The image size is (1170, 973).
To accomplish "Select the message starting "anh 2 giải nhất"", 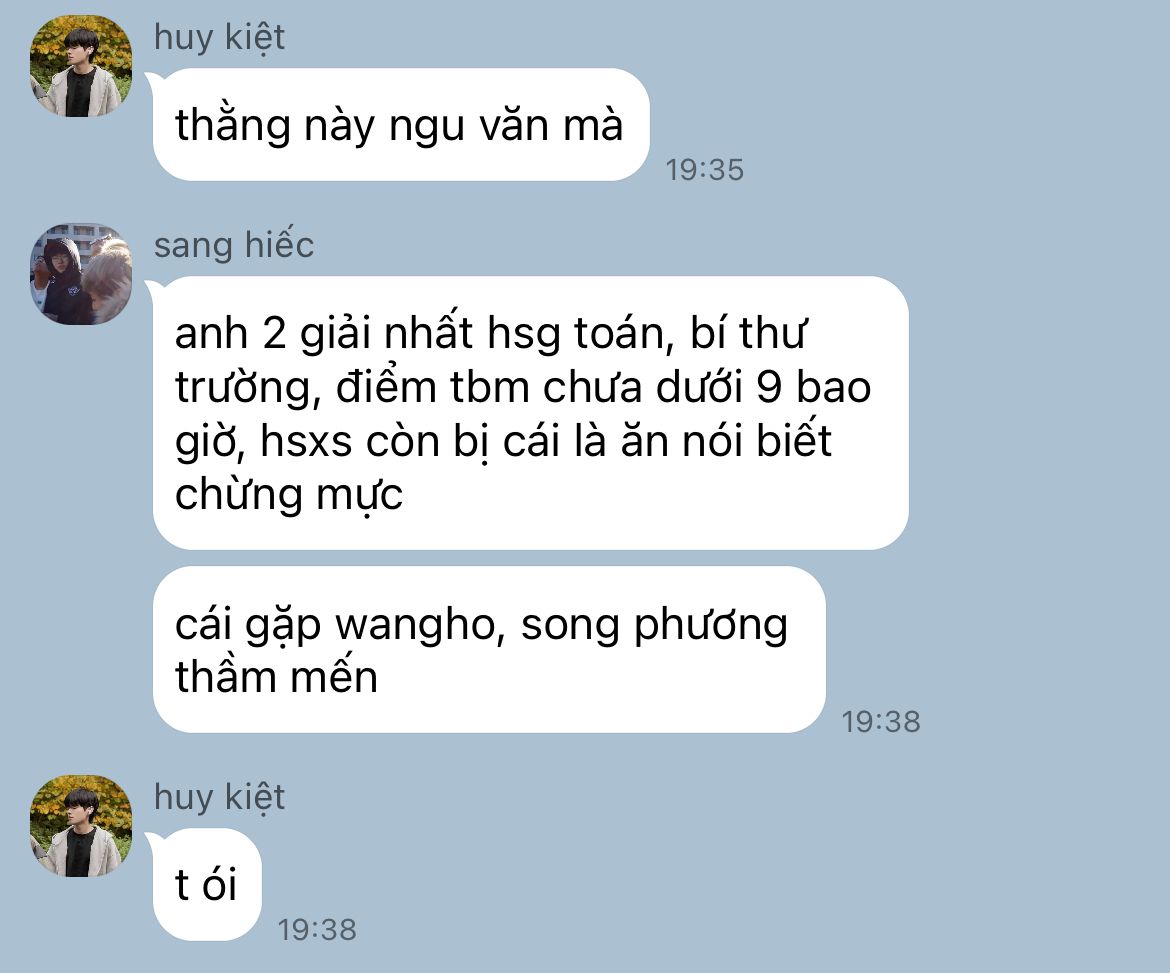I will [x=531, y=413].
